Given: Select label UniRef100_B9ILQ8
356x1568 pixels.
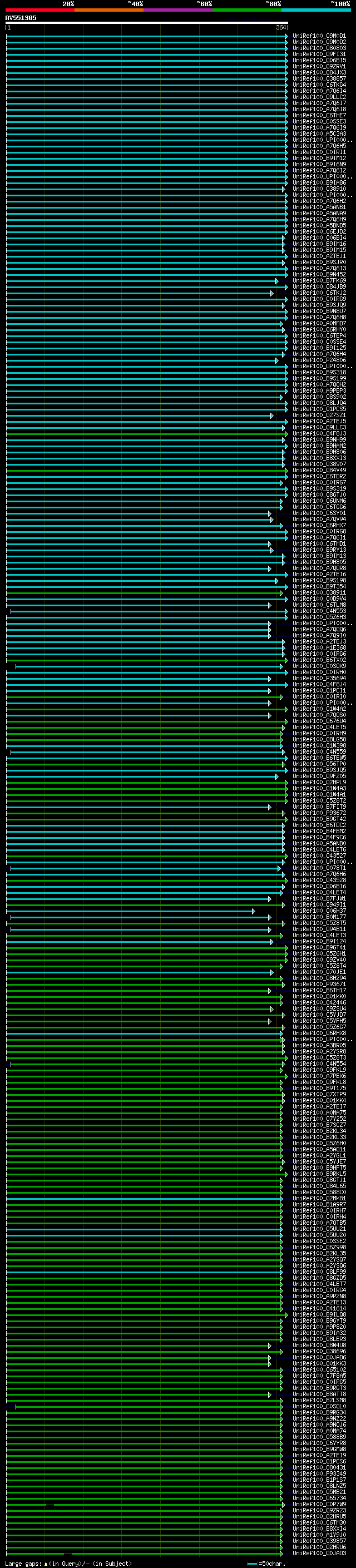Looking at the screenshot, I should pyautogui.click(x=319, y=1315).
